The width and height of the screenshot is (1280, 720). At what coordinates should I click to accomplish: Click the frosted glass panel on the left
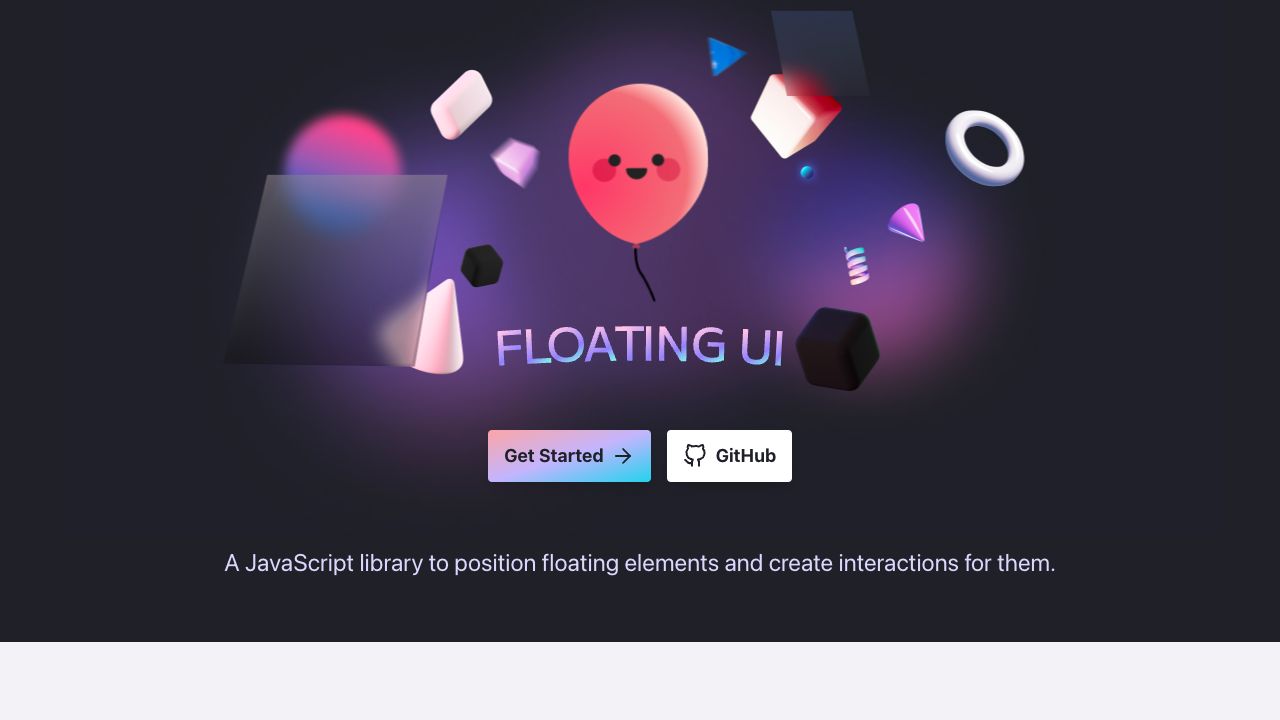pyautogui.click(x=335, y=270)
